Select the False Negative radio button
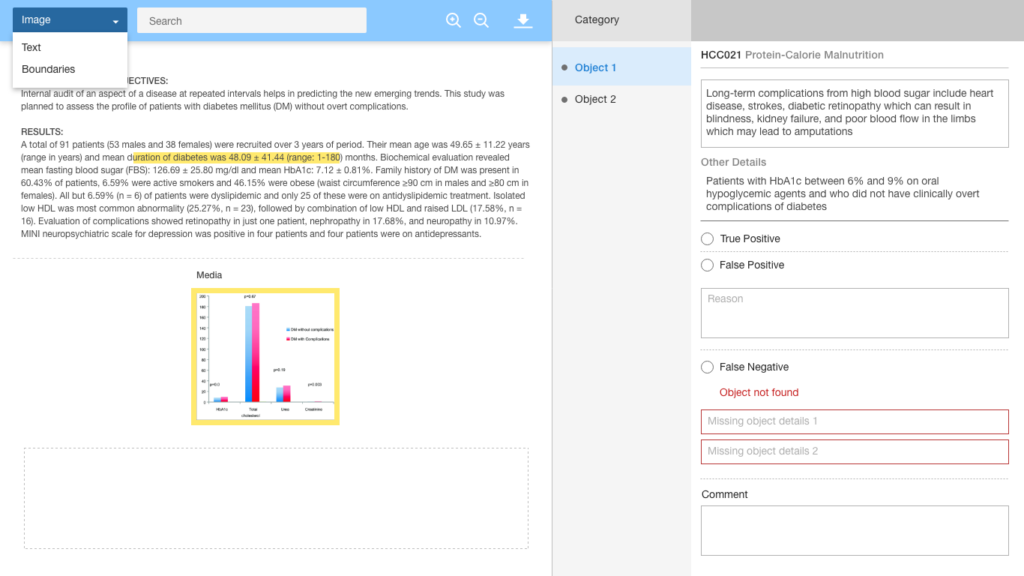This screenshot has height=576, width=1024. pyautogui.click(x=707, y=367)
